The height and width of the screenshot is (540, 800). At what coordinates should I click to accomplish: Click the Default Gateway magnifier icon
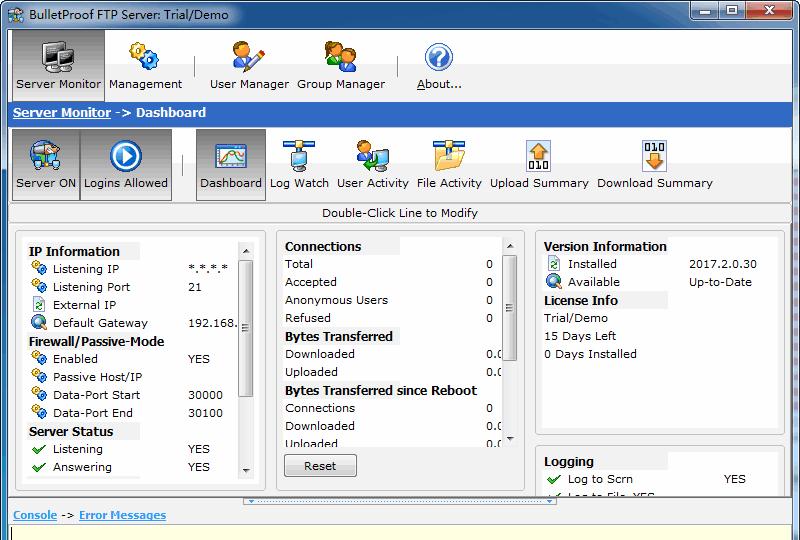point(39,322)
